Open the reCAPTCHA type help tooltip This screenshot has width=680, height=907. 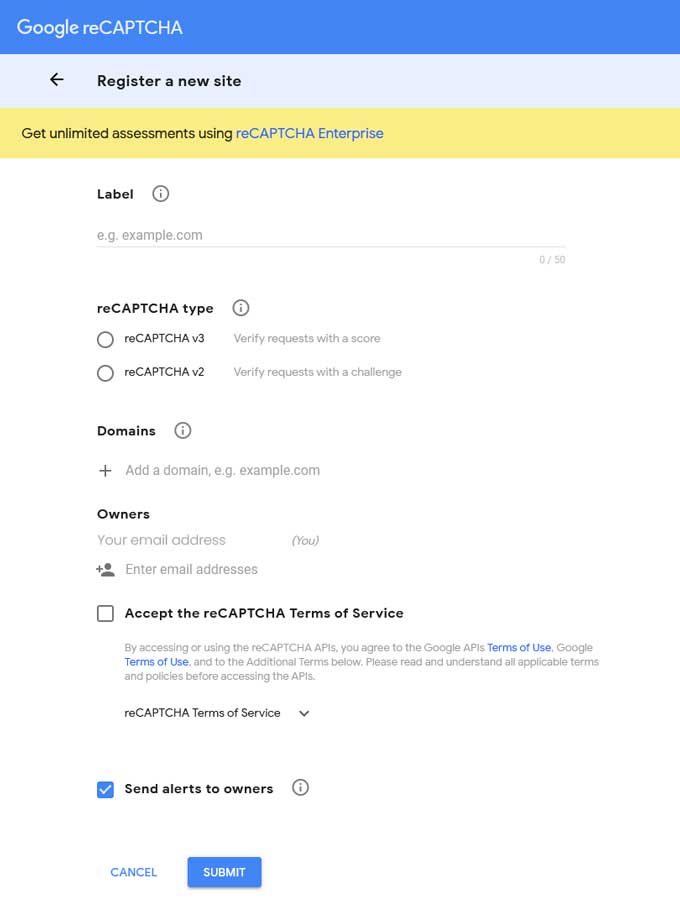click(x=240, y=308)
